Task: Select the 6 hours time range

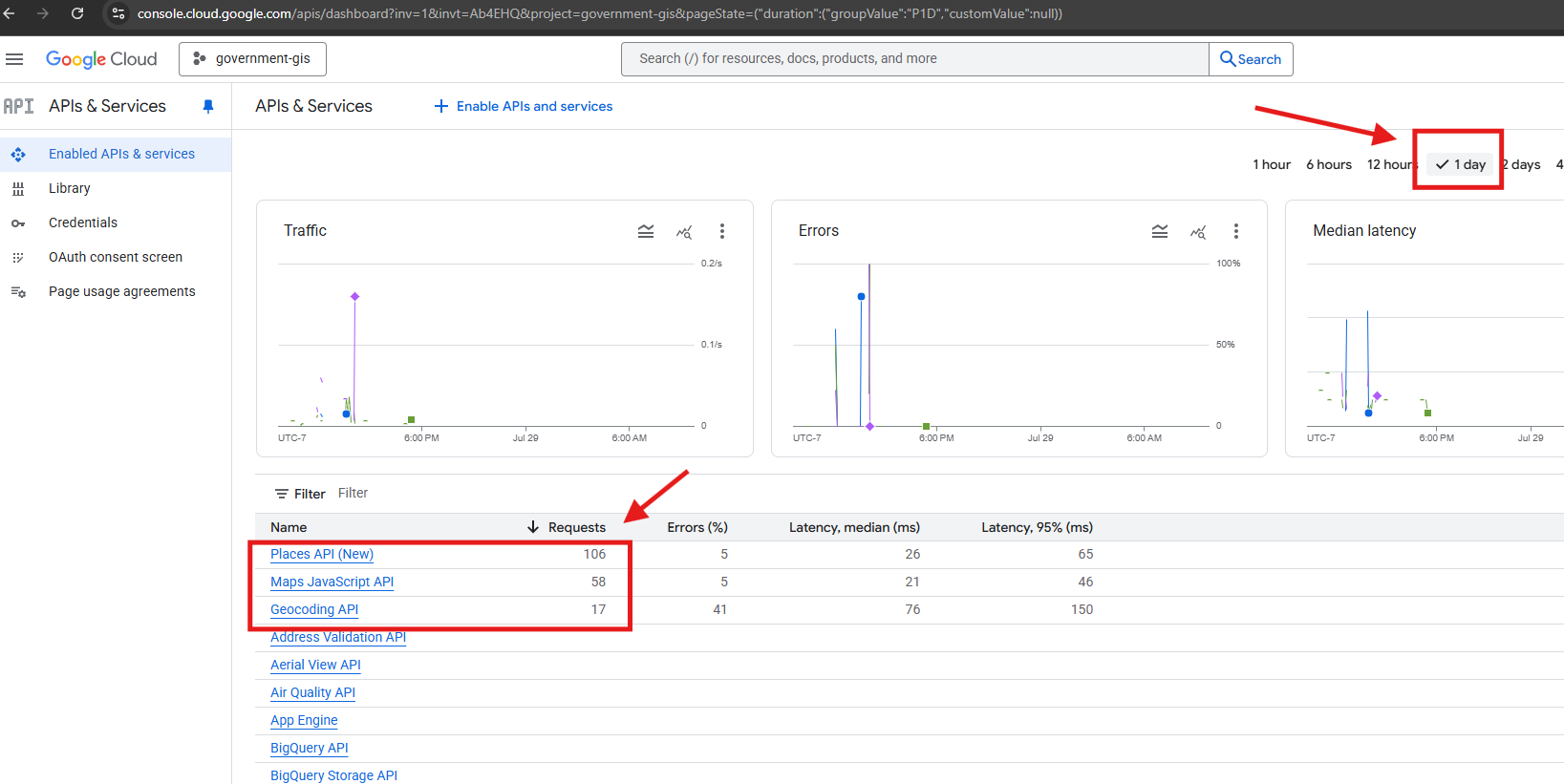Action: 1329,164
